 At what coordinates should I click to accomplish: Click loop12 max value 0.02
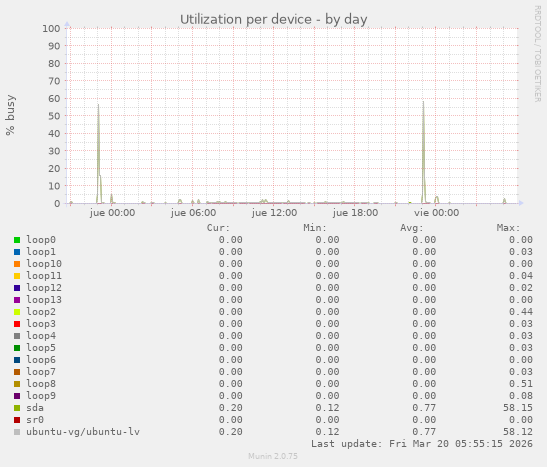coord(521,288)
